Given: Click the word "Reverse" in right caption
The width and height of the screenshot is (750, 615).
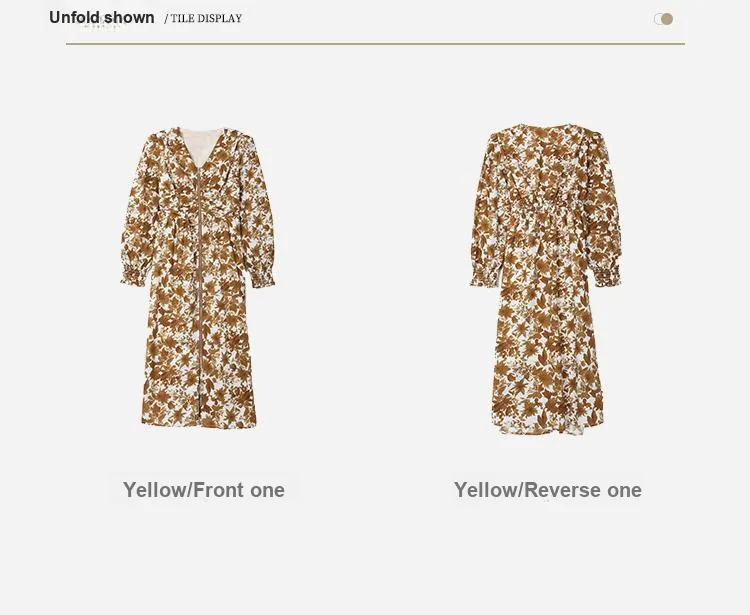Looking at the screenshot, I should pos(562,490).
